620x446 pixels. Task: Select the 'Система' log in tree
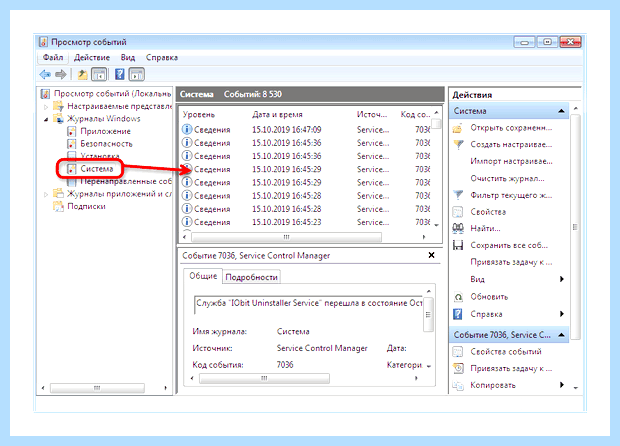(97, 169)
